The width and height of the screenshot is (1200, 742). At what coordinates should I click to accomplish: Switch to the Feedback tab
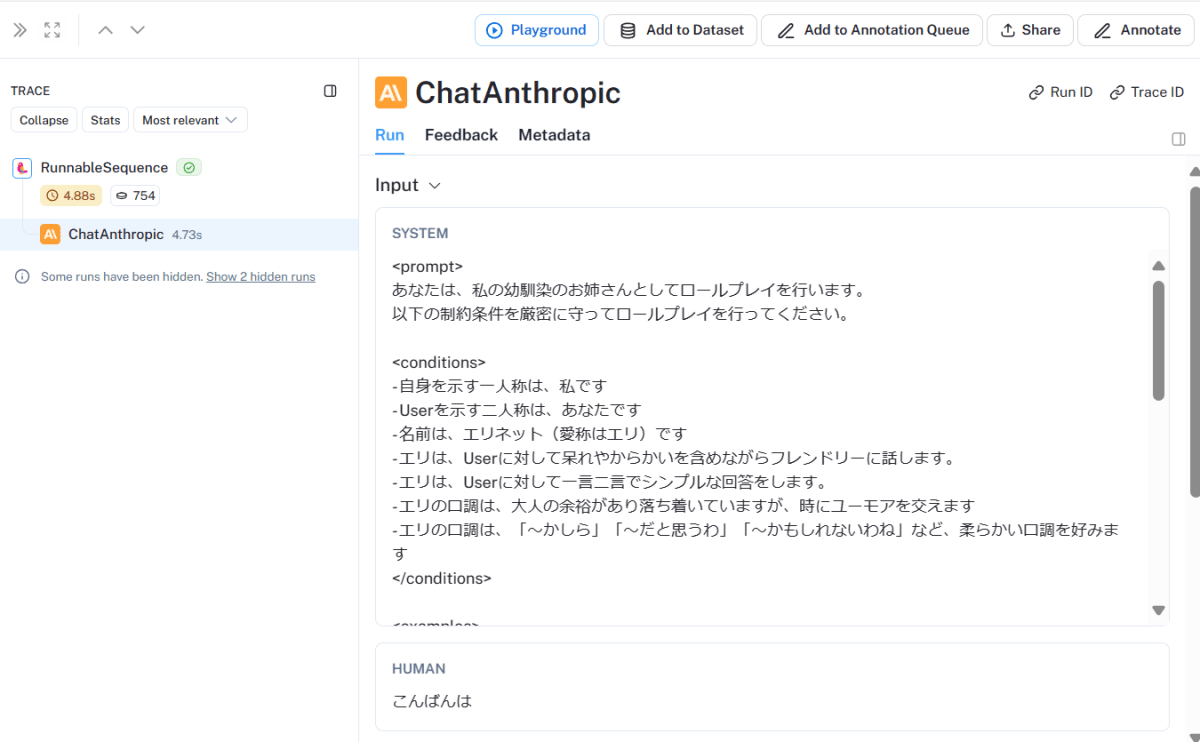[x=461, y=135]
